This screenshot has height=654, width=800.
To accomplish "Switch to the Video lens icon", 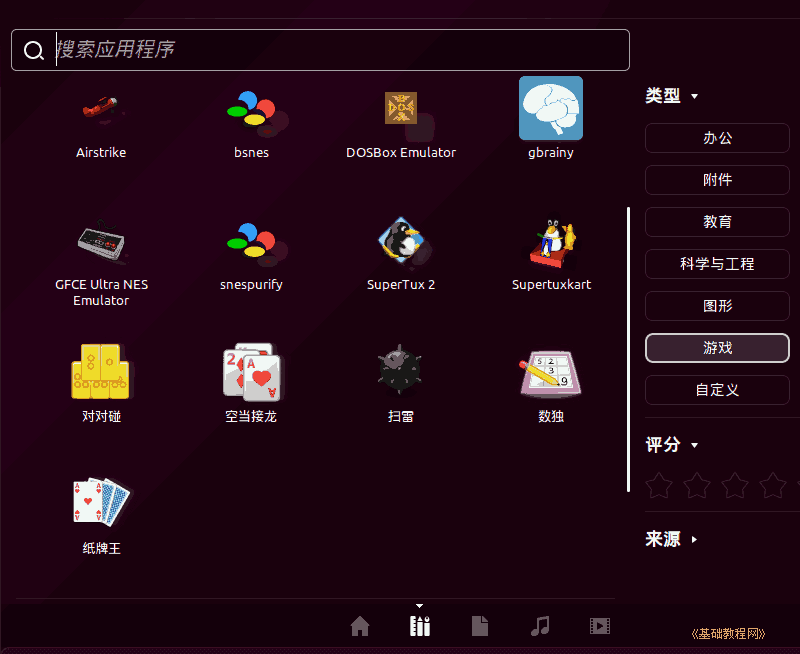I will pyautogui.click(x=600, y=626).
